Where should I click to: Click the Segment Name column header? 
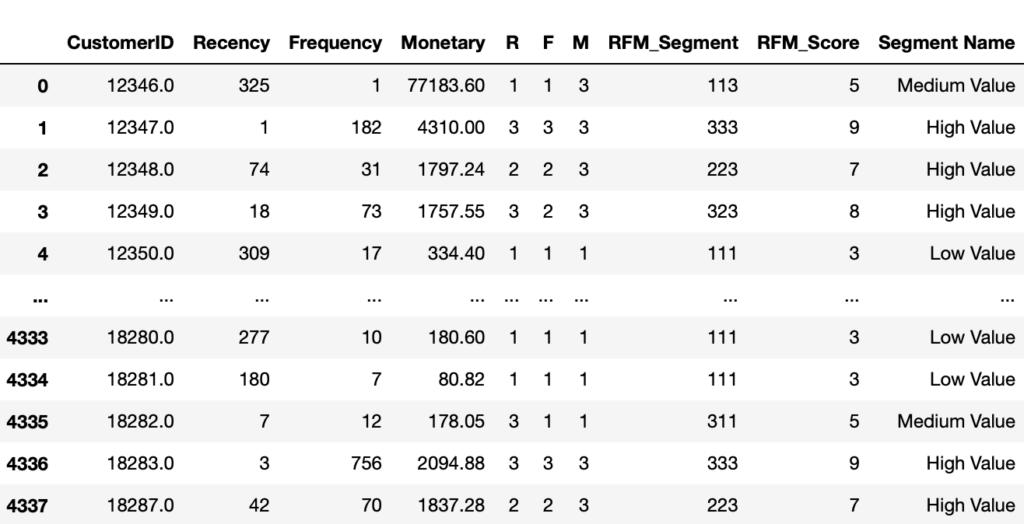tap(946, 43)
